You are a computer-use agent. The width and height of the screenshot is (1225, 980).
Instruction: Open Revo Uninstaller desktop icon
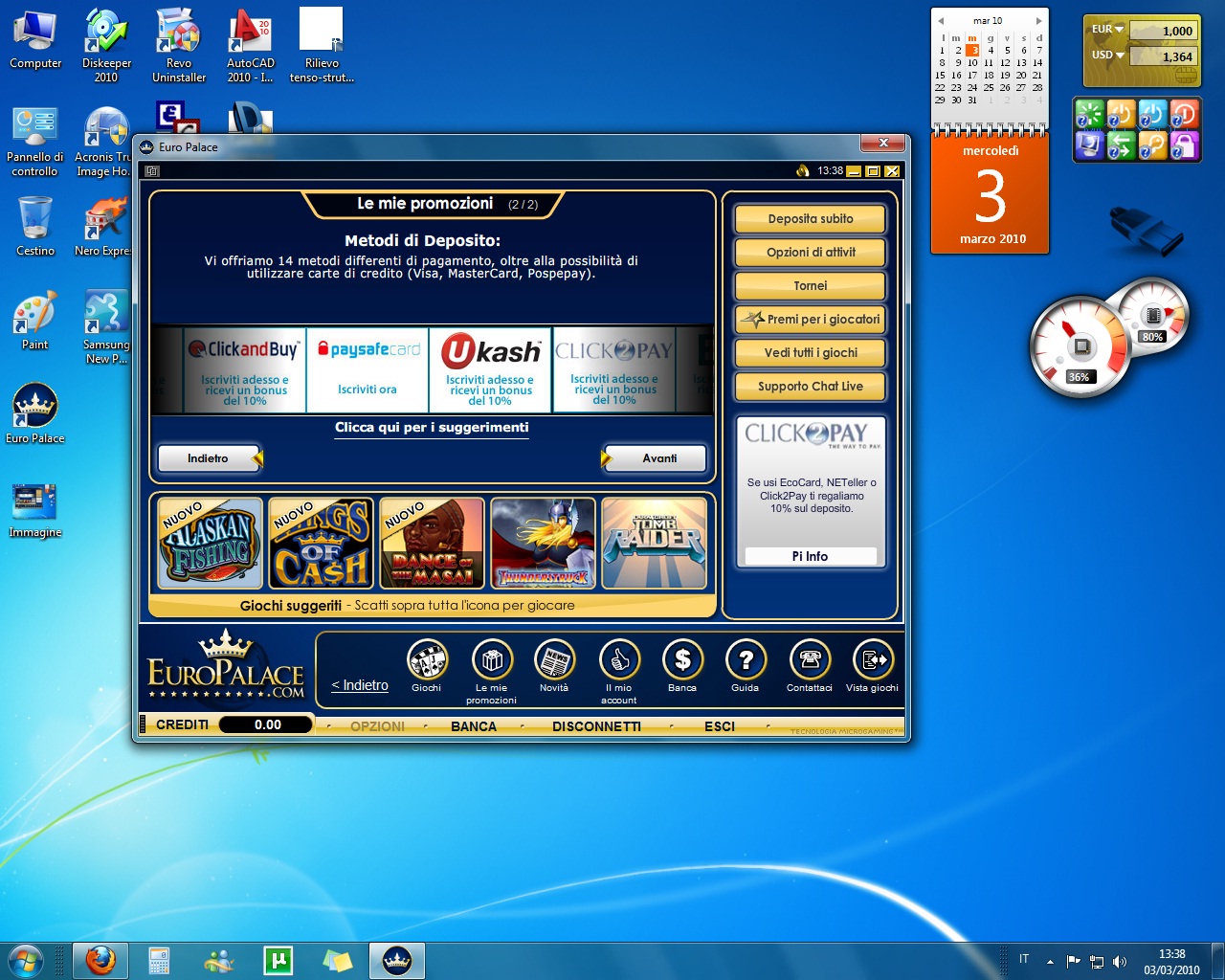coord(179,46)
